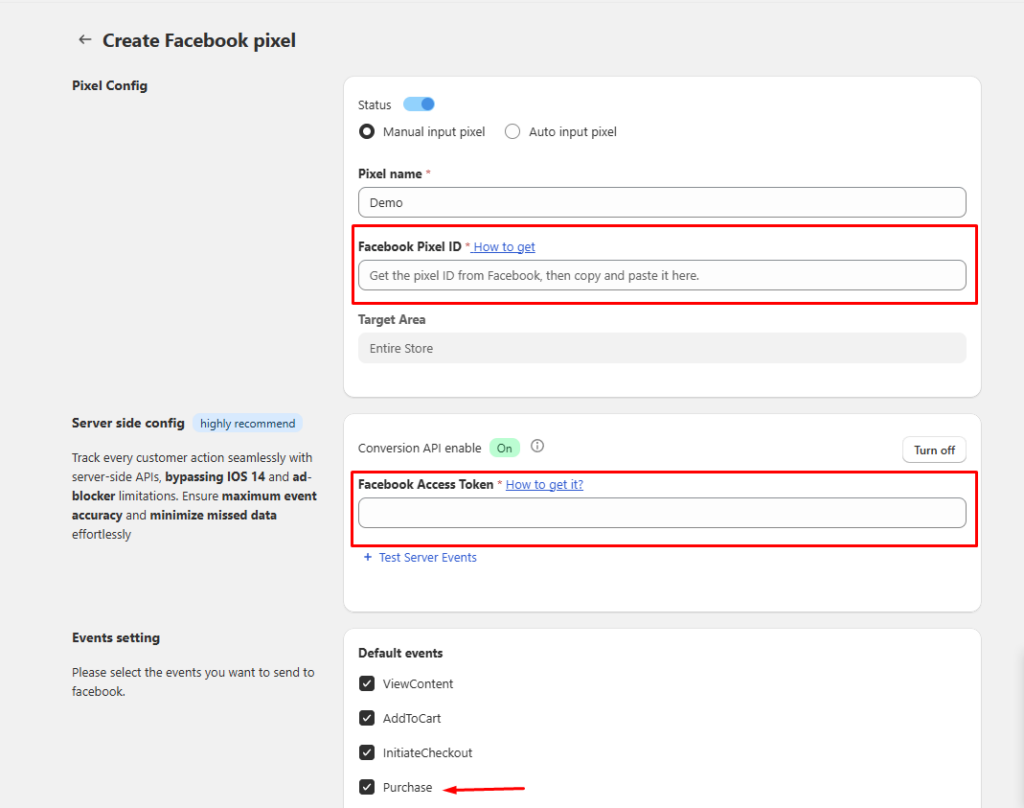Click the Facebook Access Token input field
This screenshot has height=808, width=1024.
662,511
